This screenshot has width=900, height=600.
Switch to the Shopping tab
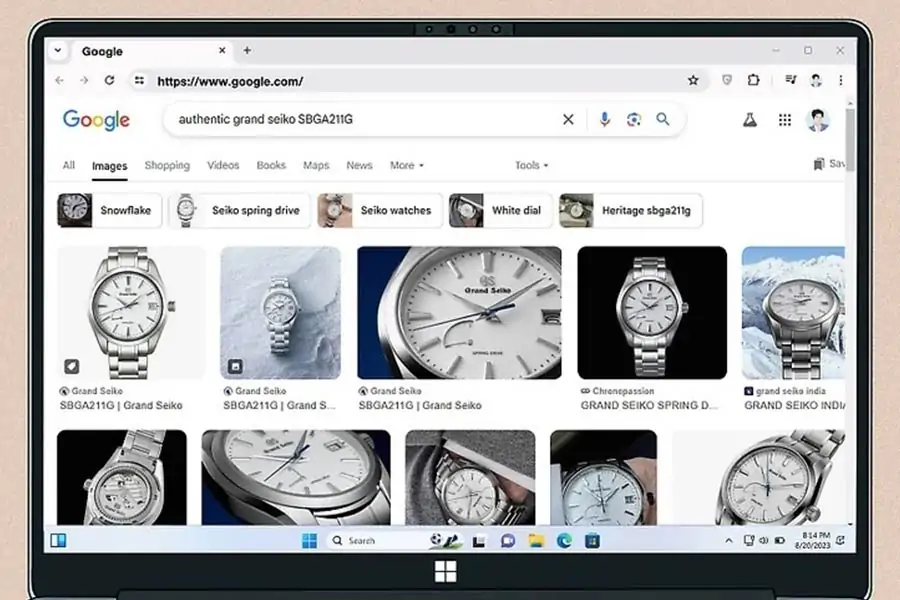click(x=167, y=165)
